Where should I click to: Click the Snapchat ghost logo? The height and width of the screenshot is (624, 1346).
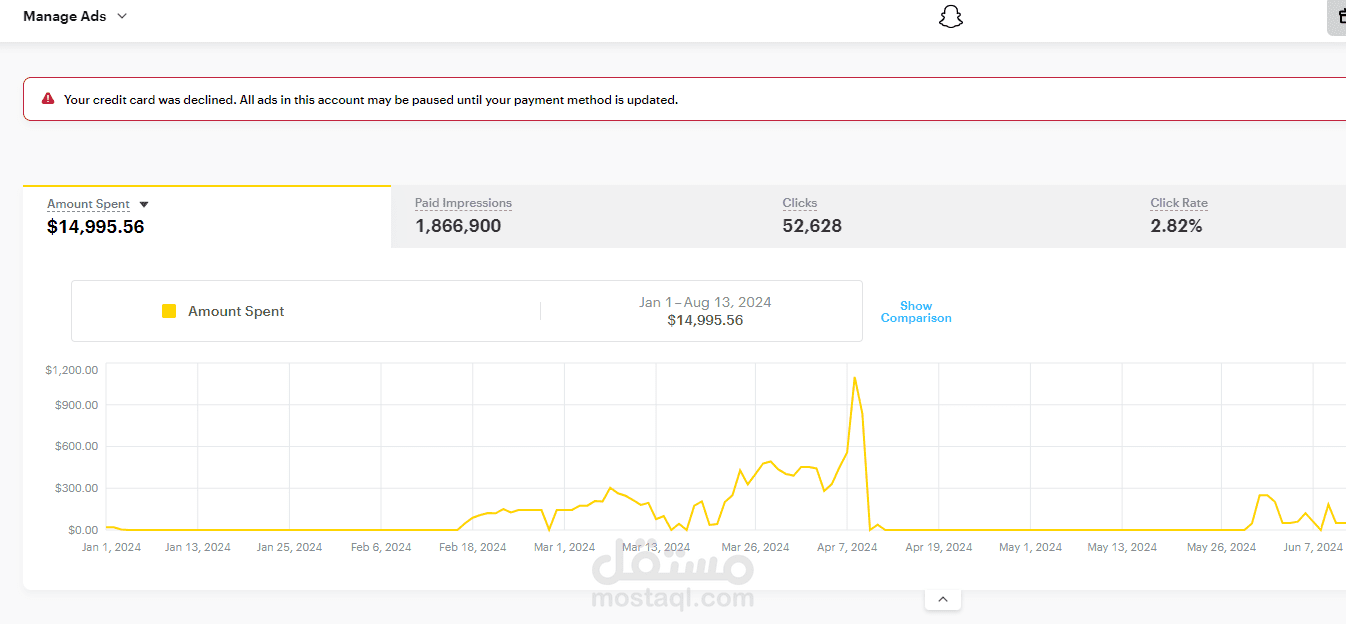pyautogui.click(x=951, y=17)
